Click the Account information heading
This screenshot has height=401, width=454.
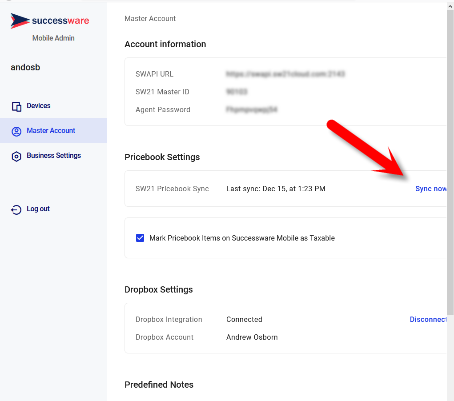[x=165, y=44]
